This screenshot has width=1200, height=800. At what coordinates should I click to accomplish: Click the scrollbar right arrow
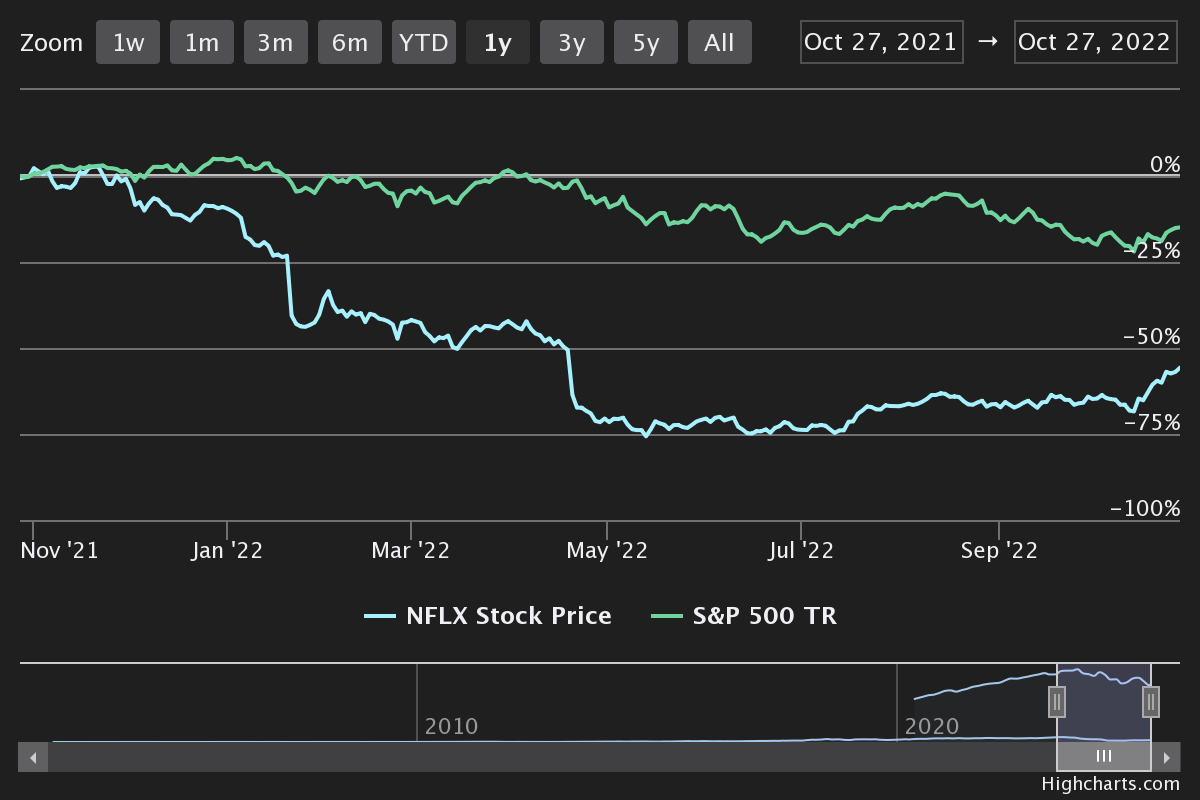[1166, 757]
